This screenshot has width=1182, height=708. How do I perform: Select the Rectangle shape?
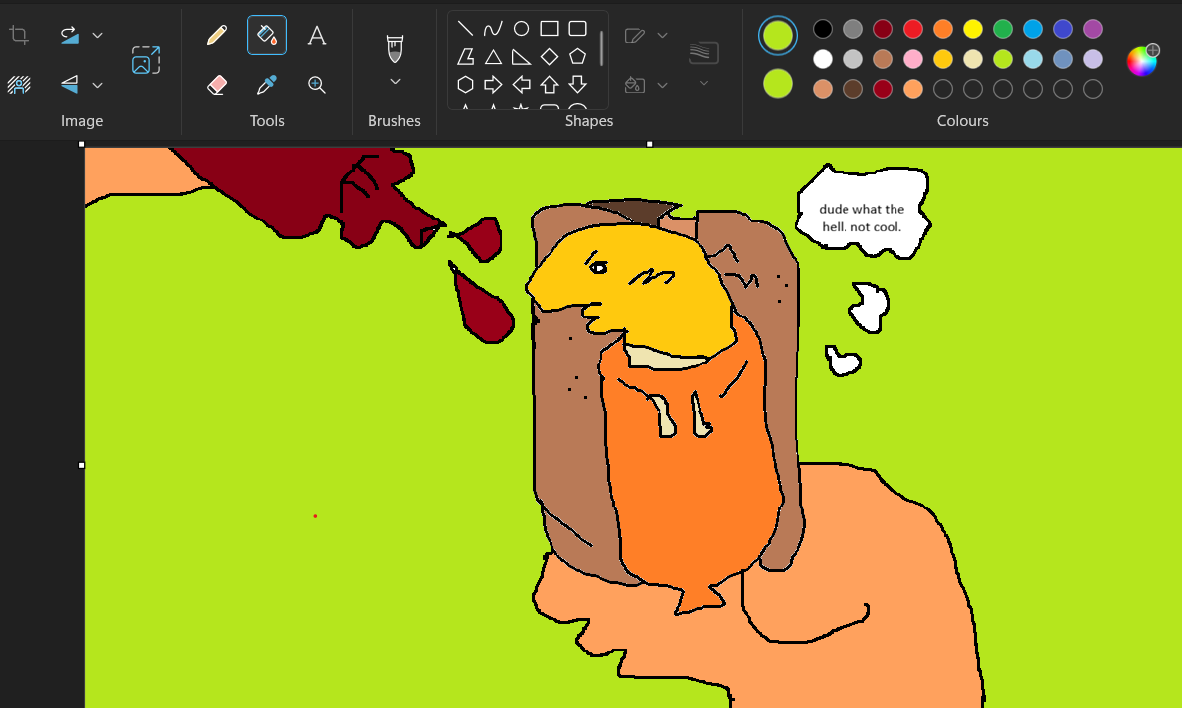pyautogui.click(x=550, y=29)
